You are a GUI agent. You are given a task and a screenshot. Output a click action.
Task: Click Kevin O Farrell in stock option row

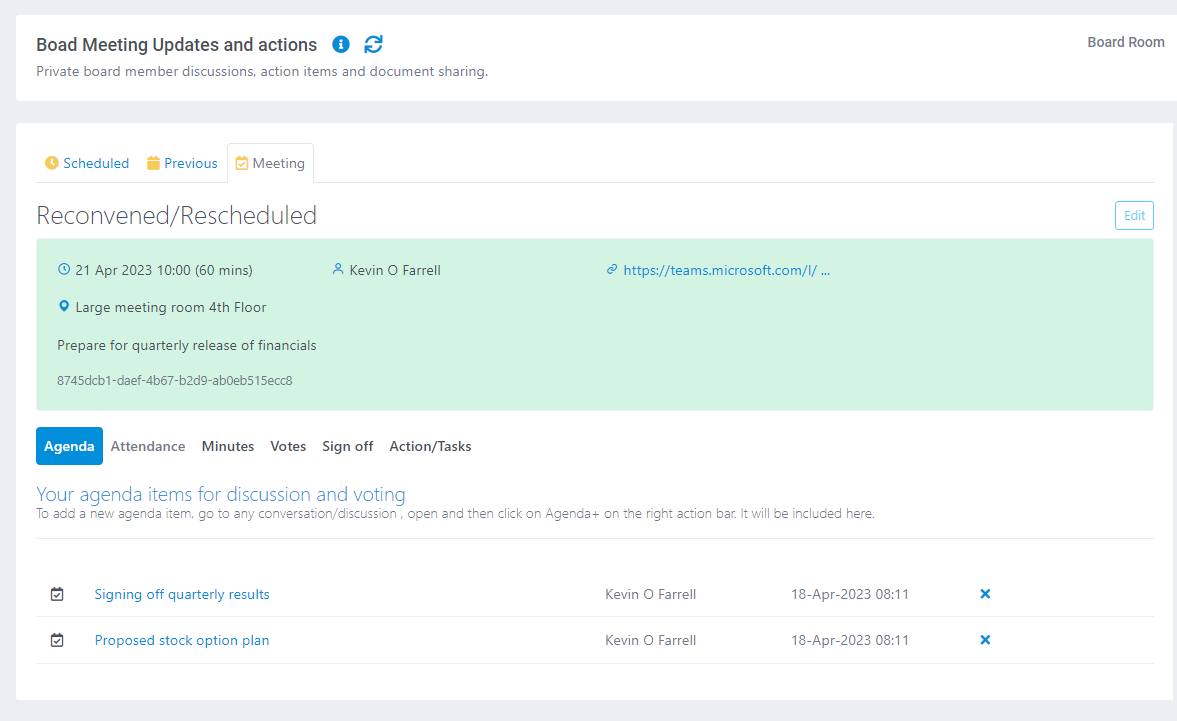(x=651, y=640)
